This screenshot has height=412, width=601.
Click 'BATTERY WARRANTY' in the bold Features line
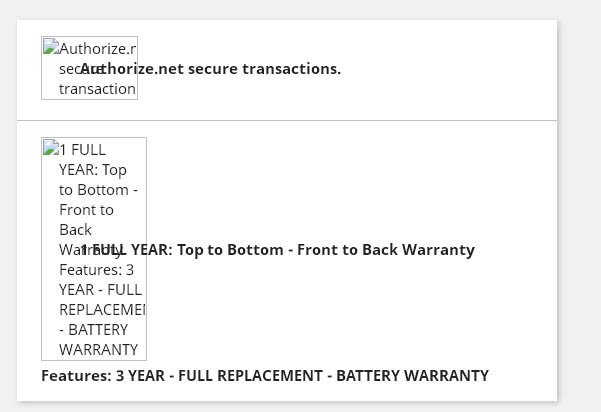click(x=412, y=376)
